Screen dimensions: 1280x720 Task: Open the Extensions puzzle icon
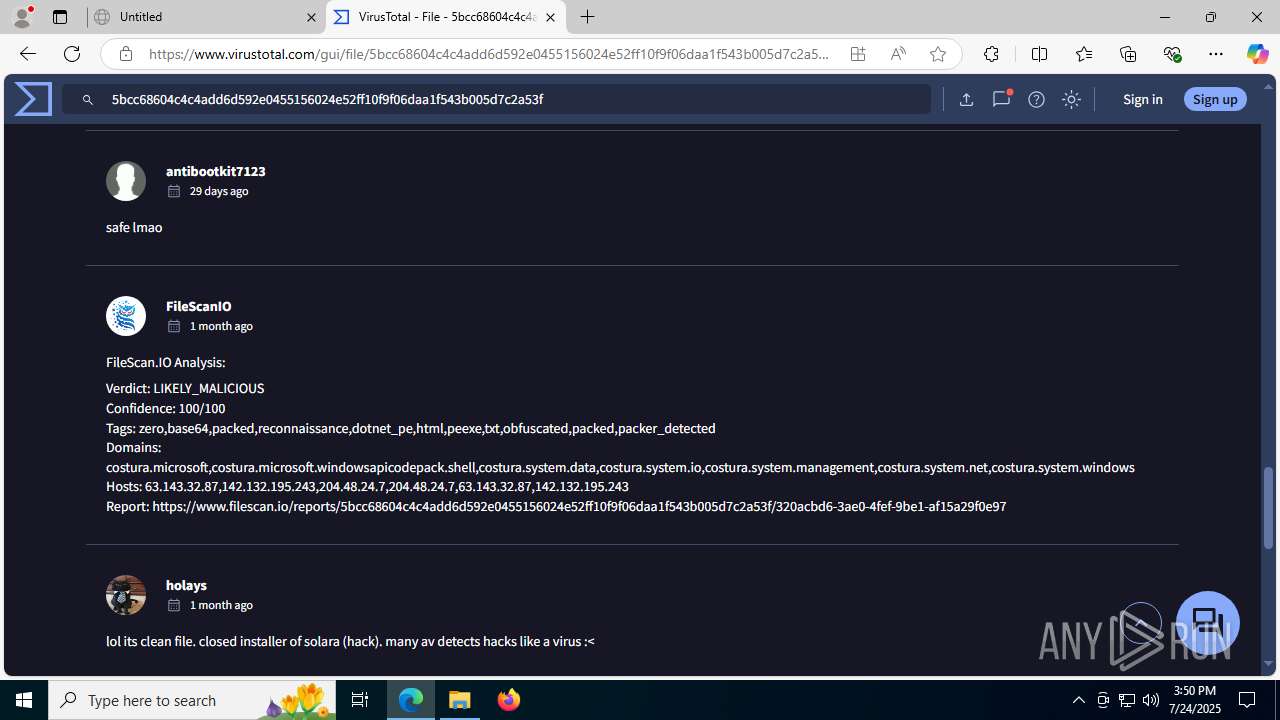click(991, 54)
